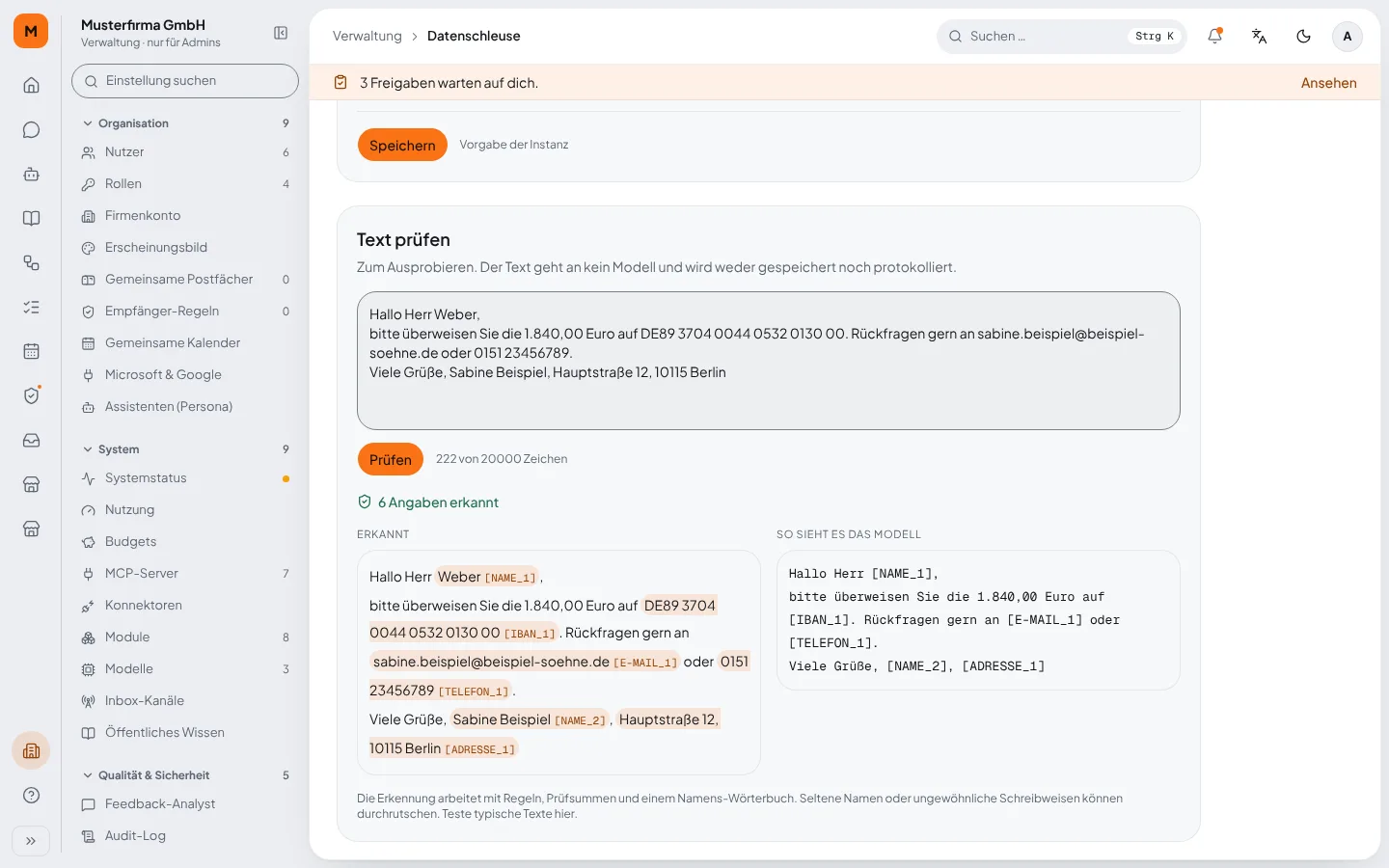
Task: Toggle dark mode moon icon
Action: pyautogui.click(x=1303, y=36)
